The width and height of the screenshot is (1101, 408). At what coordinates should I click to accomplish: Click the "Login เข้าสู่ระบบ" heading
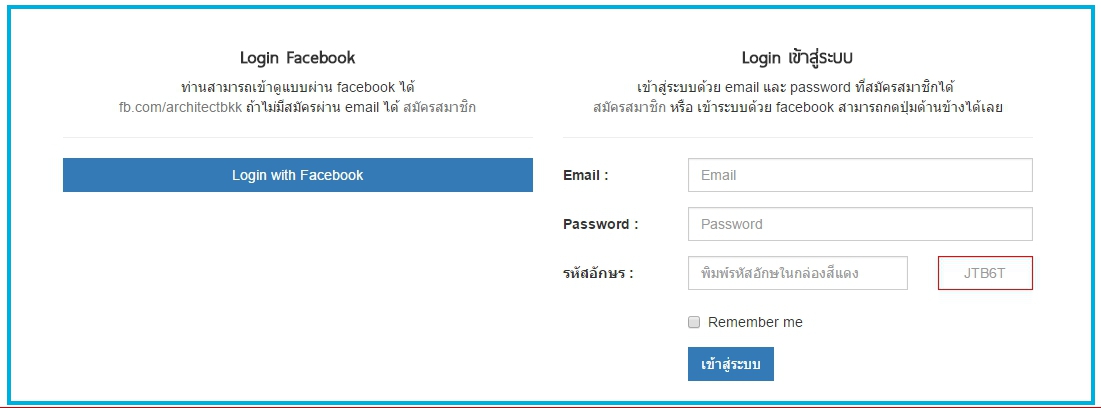[797, 58]
